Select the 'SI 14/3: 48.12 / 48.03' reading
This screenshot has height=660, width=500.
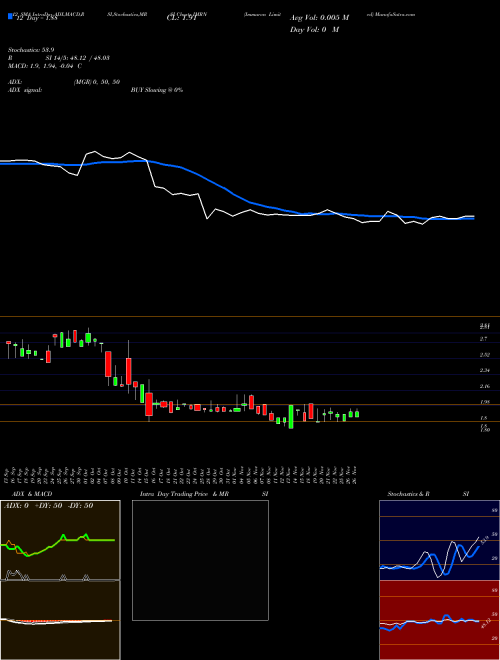[x=78, y=58]
